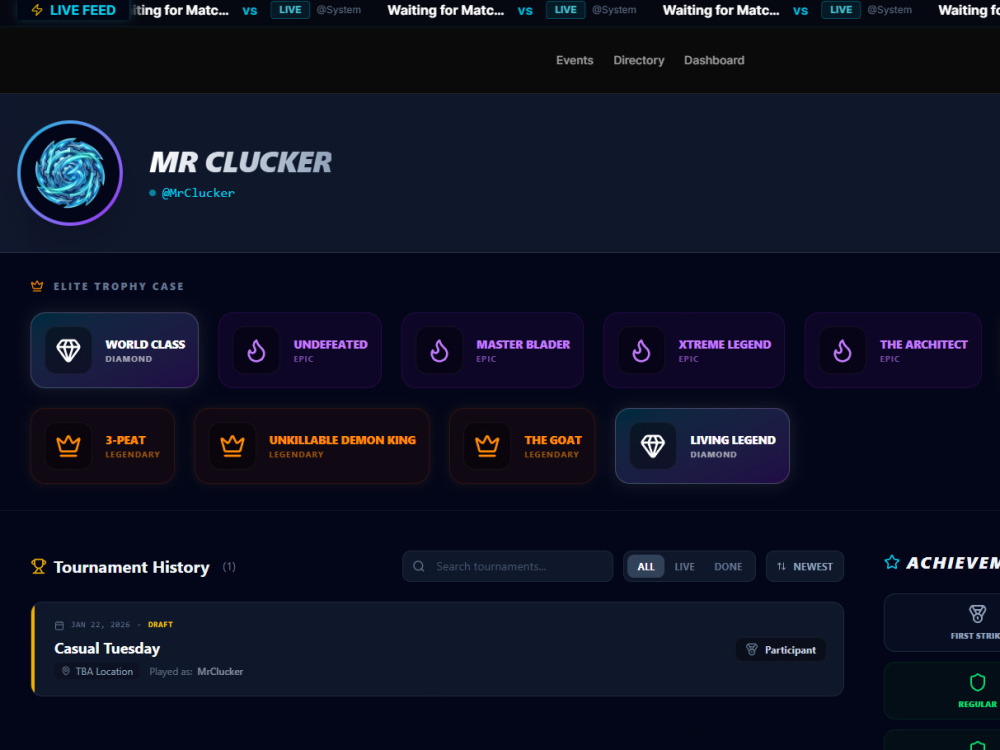Viewport: 1000px width, 750px height.
Task: Click the Xtreme Legend trophy label
Action: coord(724,344)
